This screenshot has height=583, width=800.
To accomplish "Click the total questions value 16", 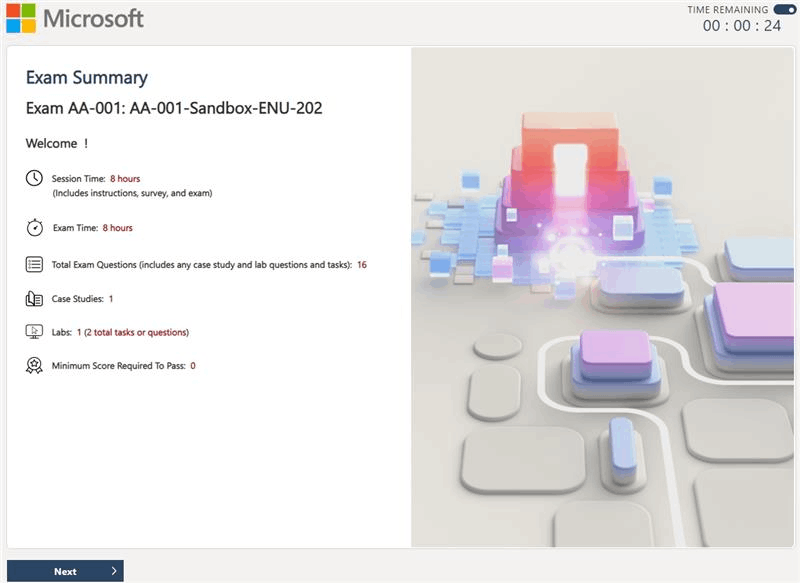I will tap(362, 265).
